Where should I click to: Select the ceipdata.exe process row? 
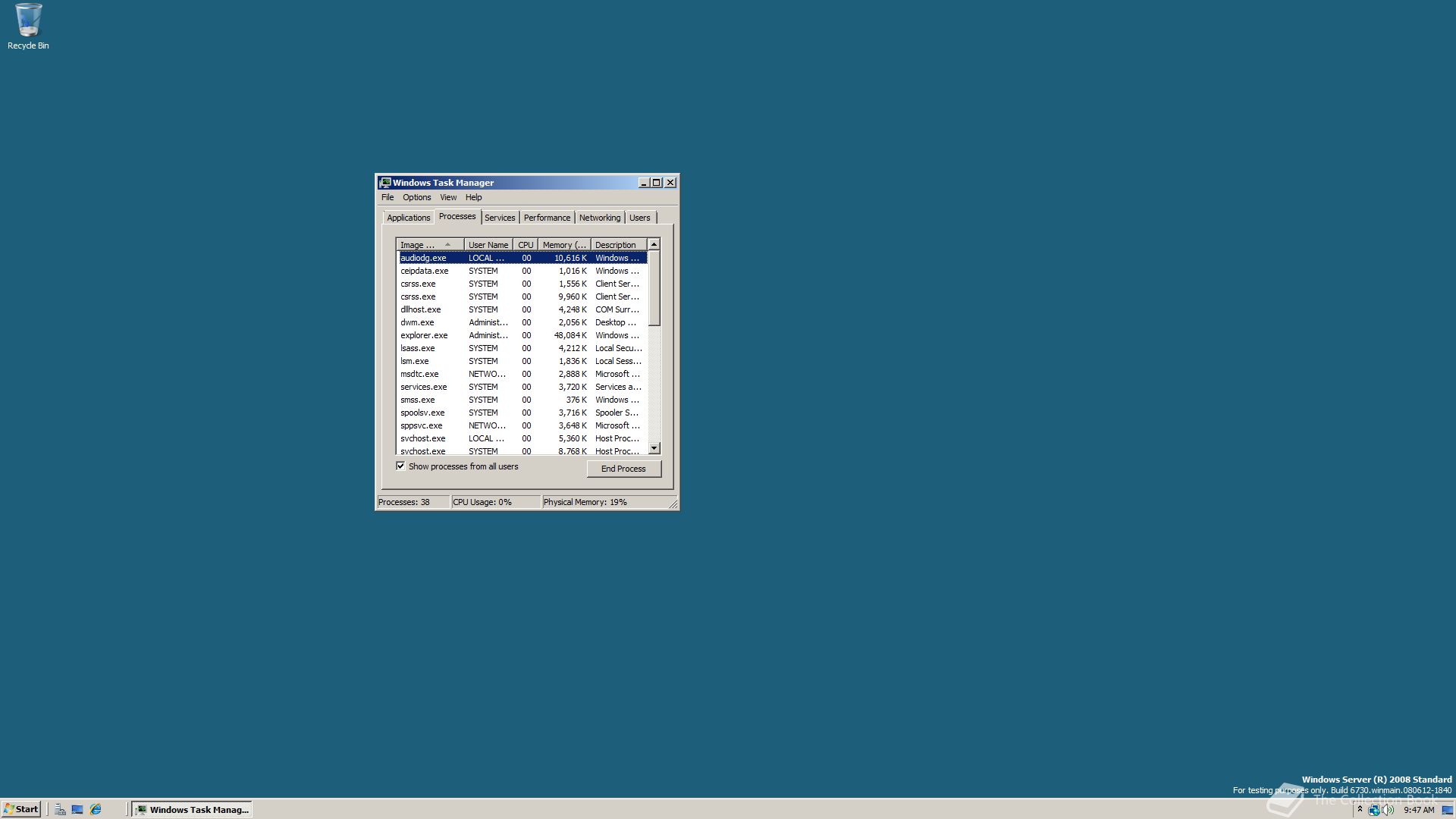(522, 271)
